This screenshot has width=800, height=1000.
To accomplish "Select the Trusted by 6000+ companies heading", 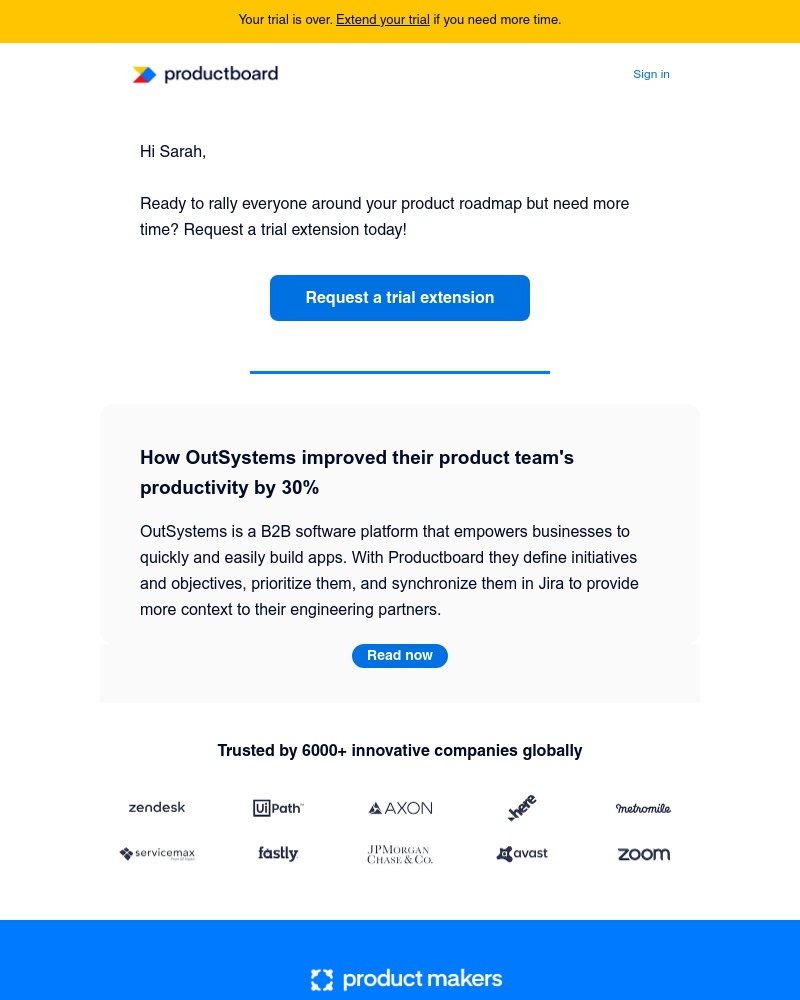I will pyautogui.click(x=400, y=750).
